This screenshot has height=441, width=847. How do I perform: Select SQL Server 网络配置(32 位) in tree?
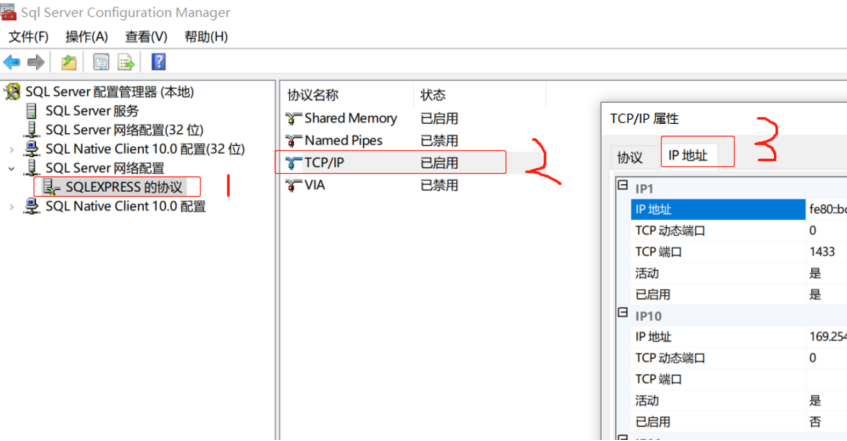124,130
